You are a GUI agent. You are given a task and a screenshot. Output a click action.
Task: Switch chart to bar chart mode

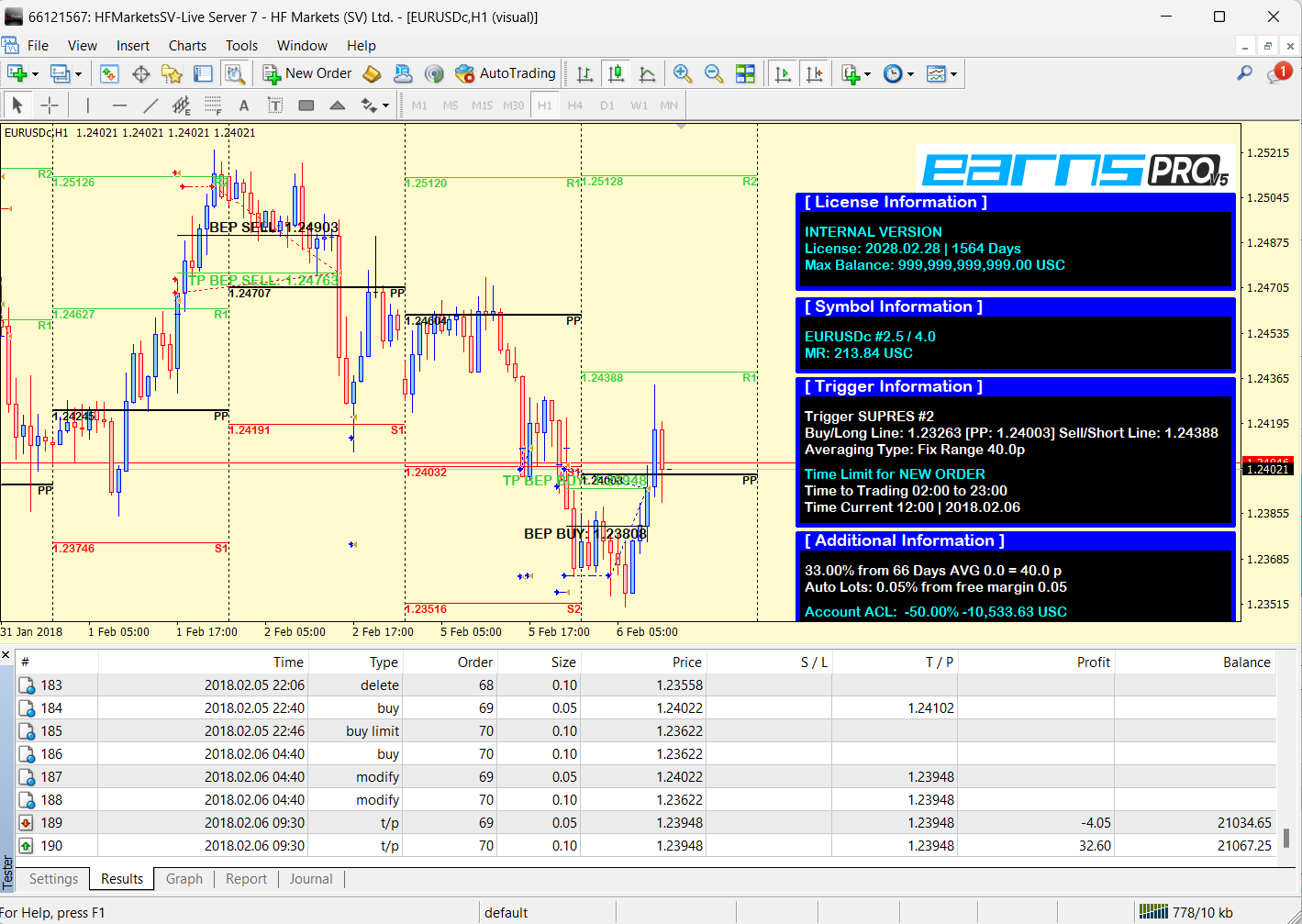pos(584,73)
